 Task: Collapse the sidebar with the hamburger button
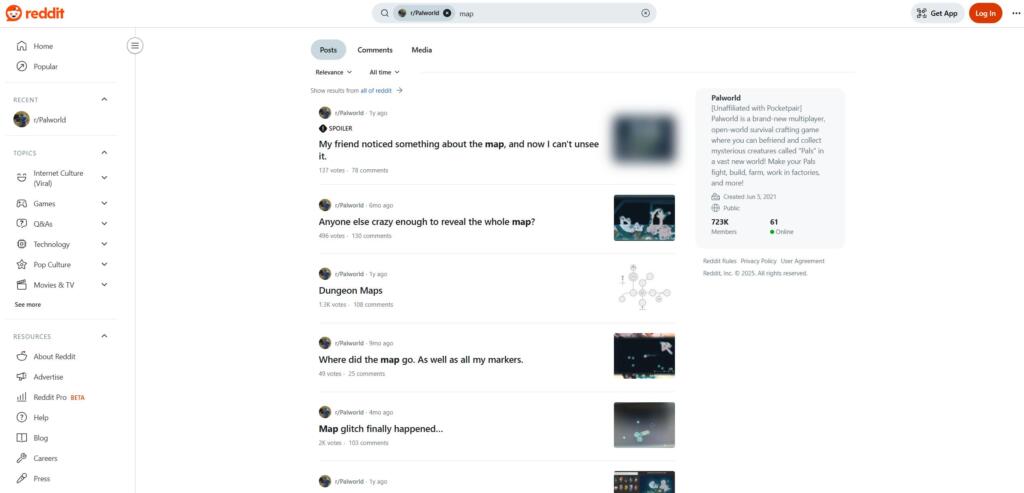coord(135,46)
